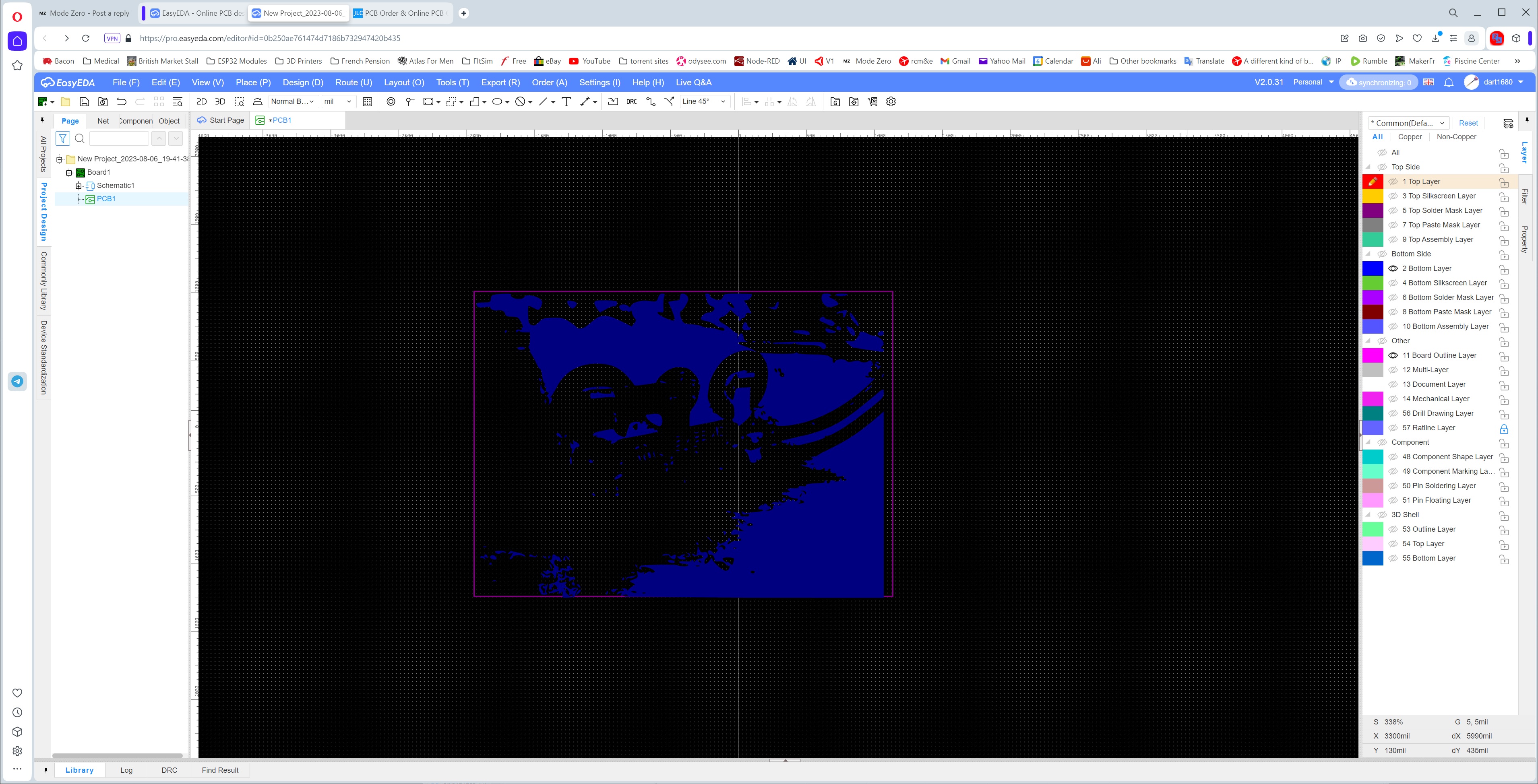This screenshot has width=1538, height=784.
Task: Toggle visibility of All layers
Action: 1382,153
